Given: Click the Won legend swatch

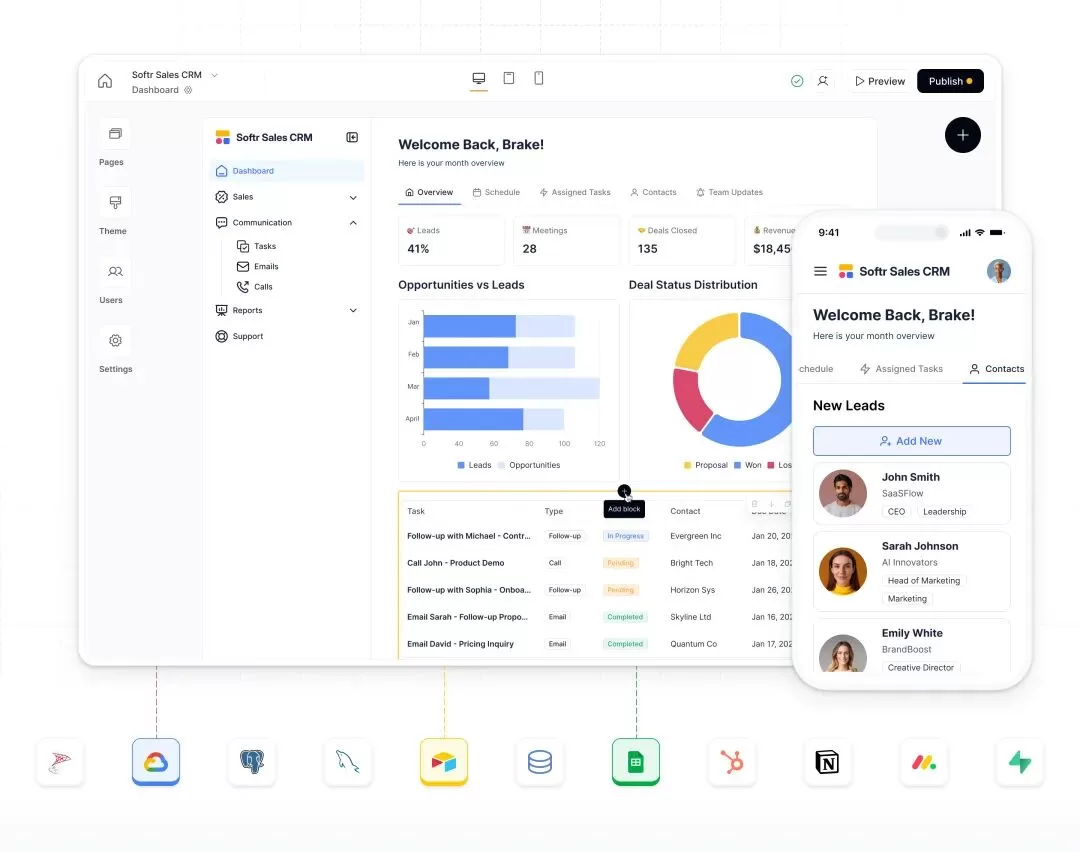Looking at the screenshot, I should point(737,465).
